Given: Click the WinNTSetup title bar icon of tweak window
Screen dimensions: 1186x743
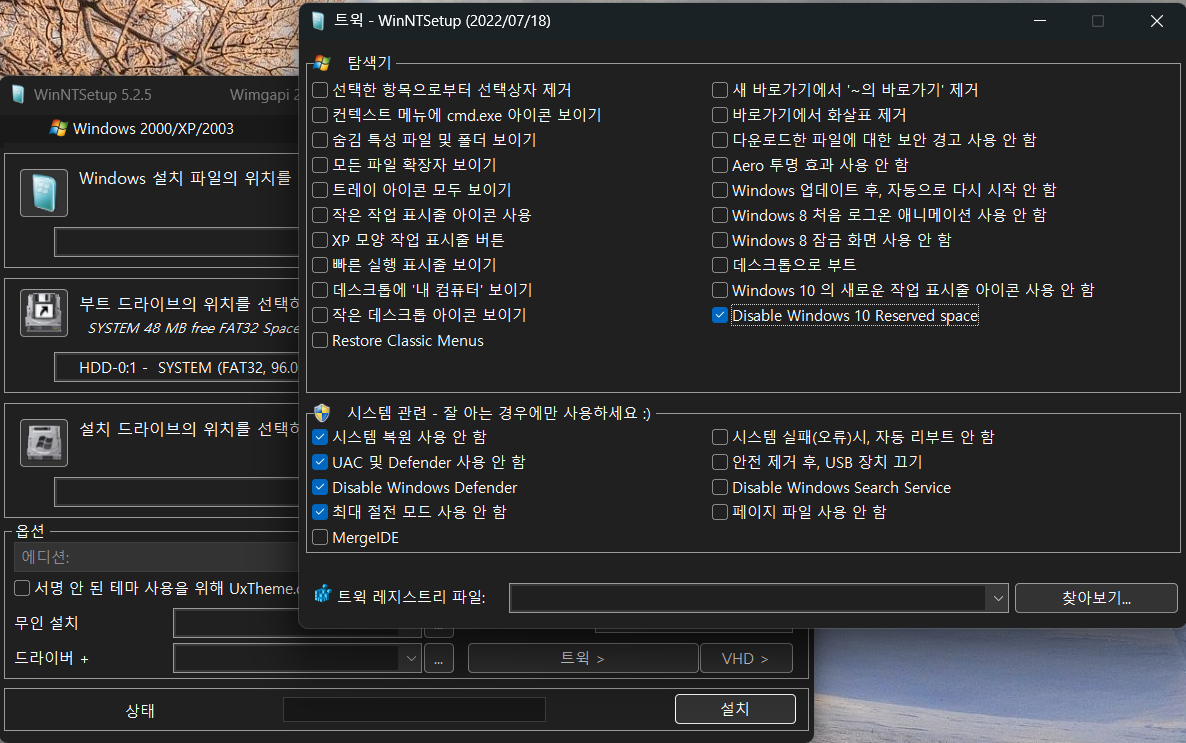Looking at the screenshot, I should coord(318,21).
